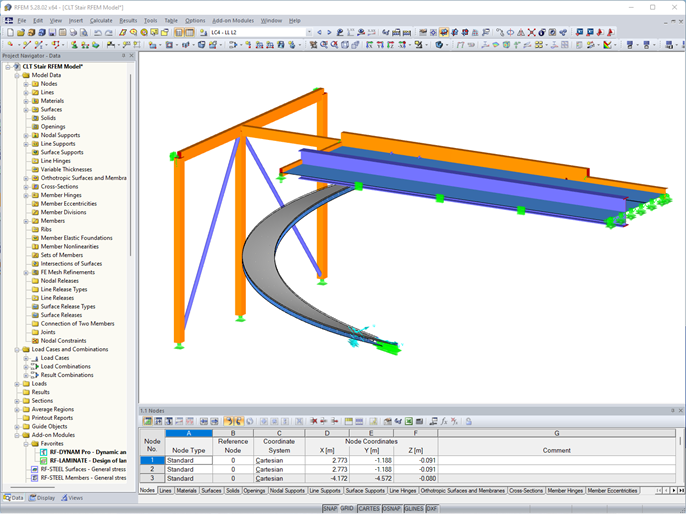The width and height of the screenshot is (686, 514).
Task: Click the X coordinate cell of node 3
Action: tap(327, 479)
